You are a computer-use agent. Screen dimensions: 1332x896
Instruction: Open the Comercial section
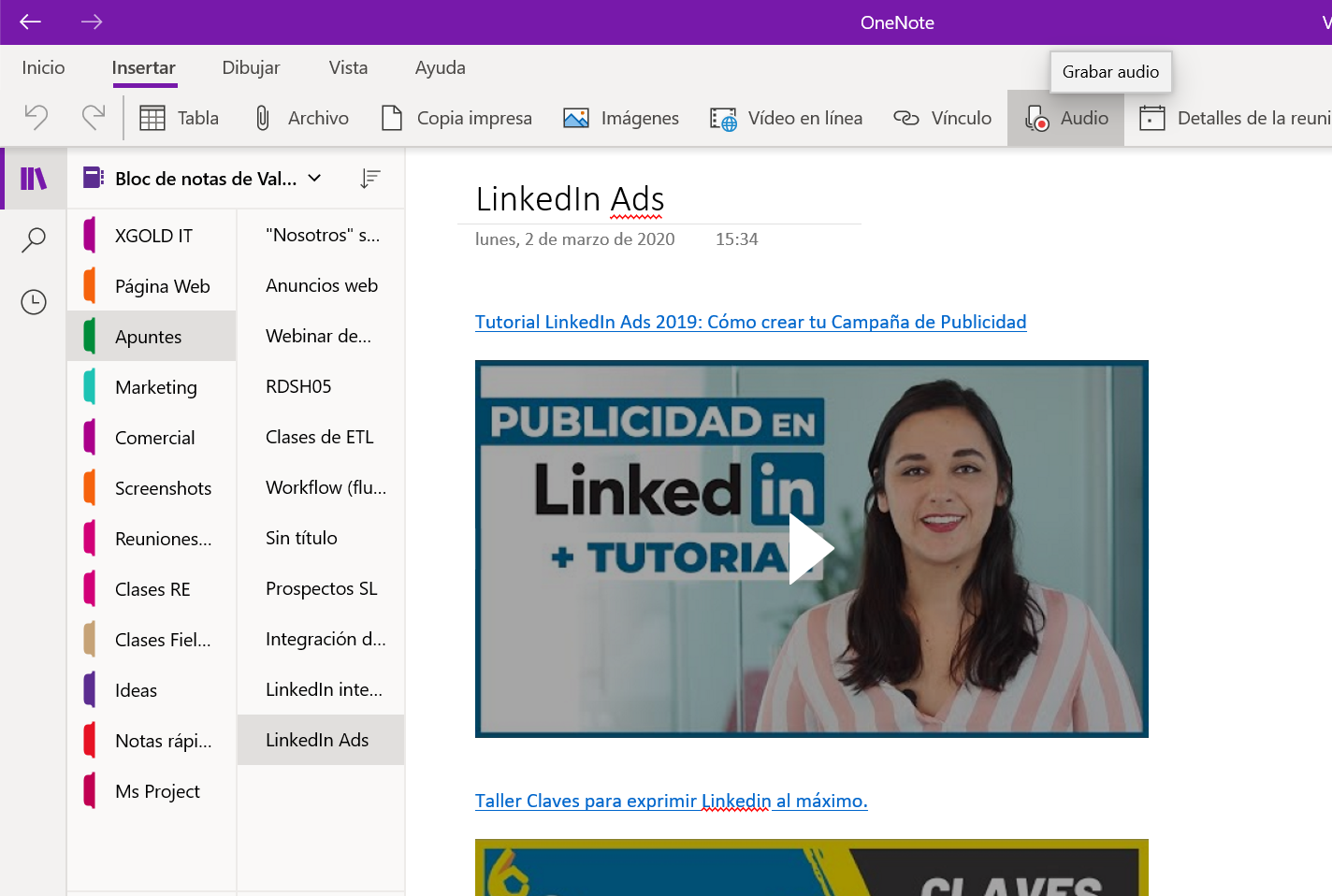point(152,438)
